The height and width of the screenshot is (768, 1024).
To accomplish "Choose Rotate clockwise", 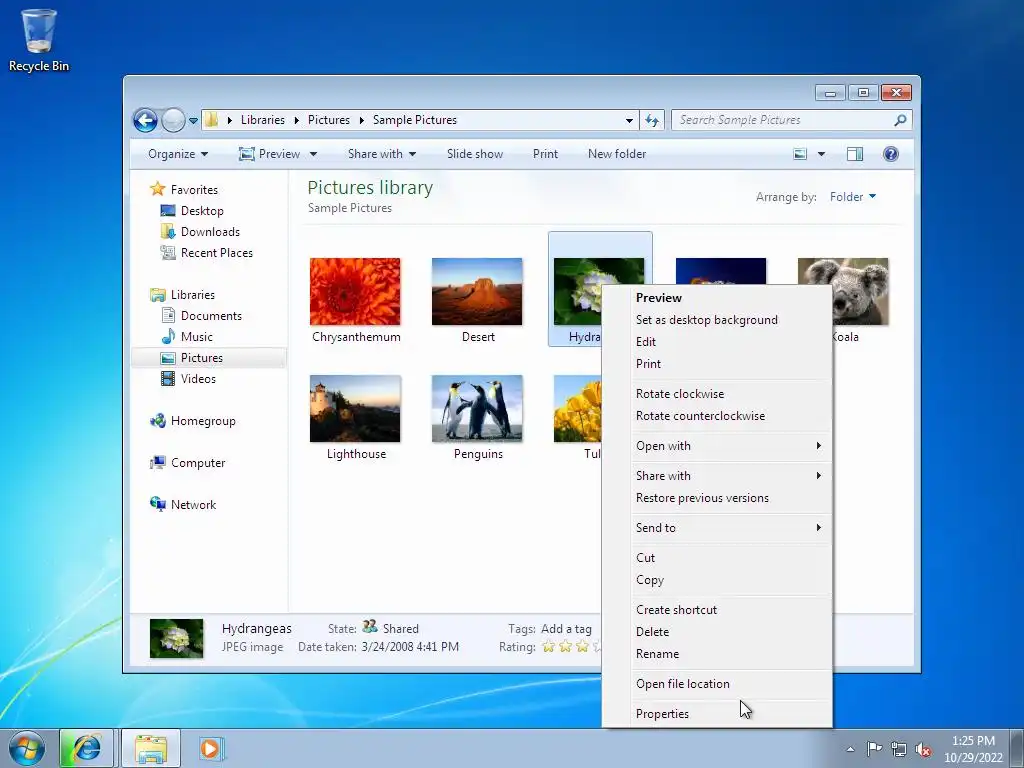I will click(x=717, y=394).
